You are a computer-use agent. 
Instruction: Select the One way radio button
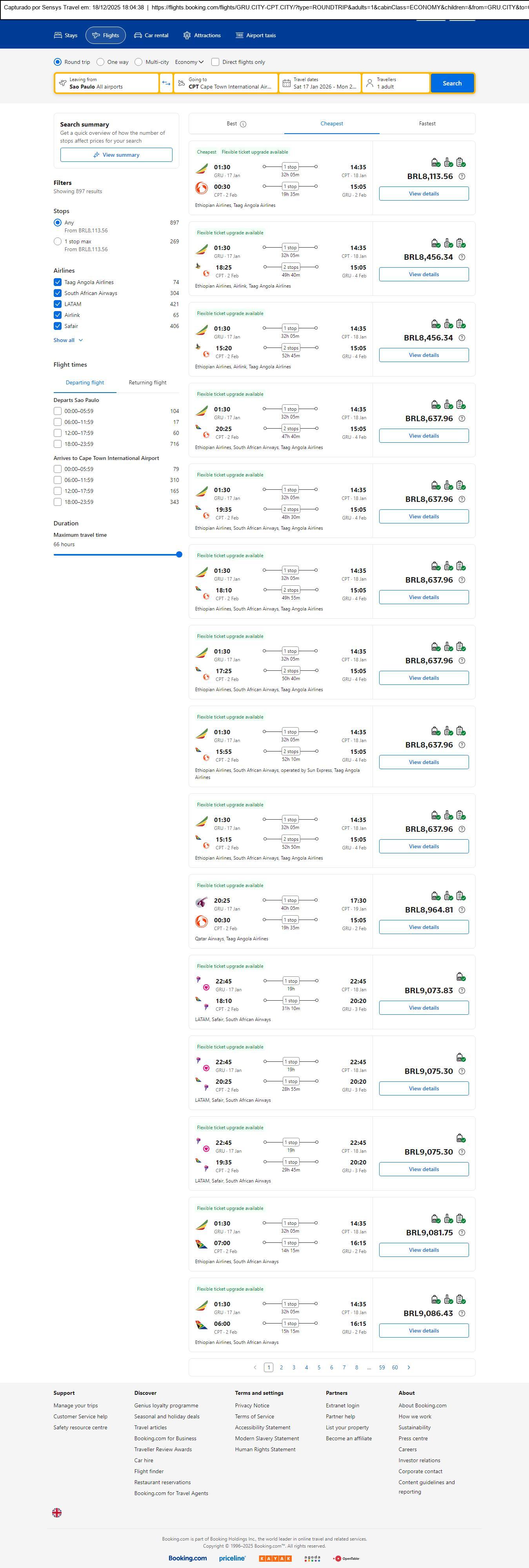coord(100,62)
